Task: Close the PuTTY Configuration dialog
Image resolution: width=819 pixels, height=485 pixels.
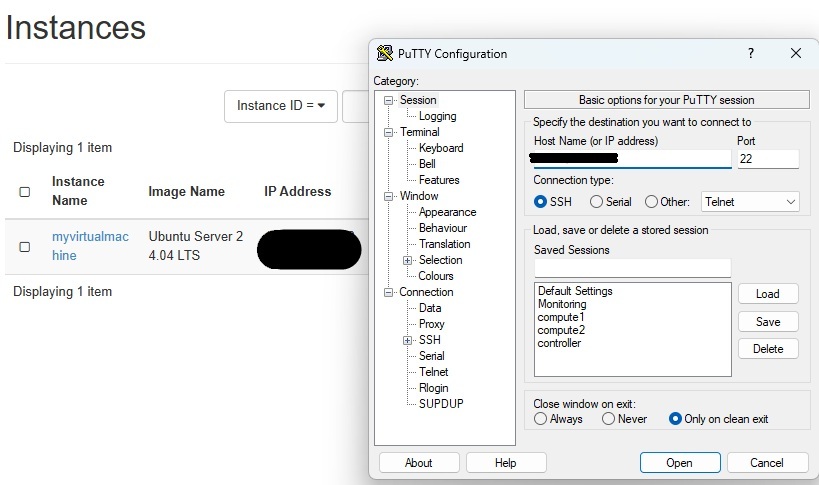Action: [x=795, y=53]
